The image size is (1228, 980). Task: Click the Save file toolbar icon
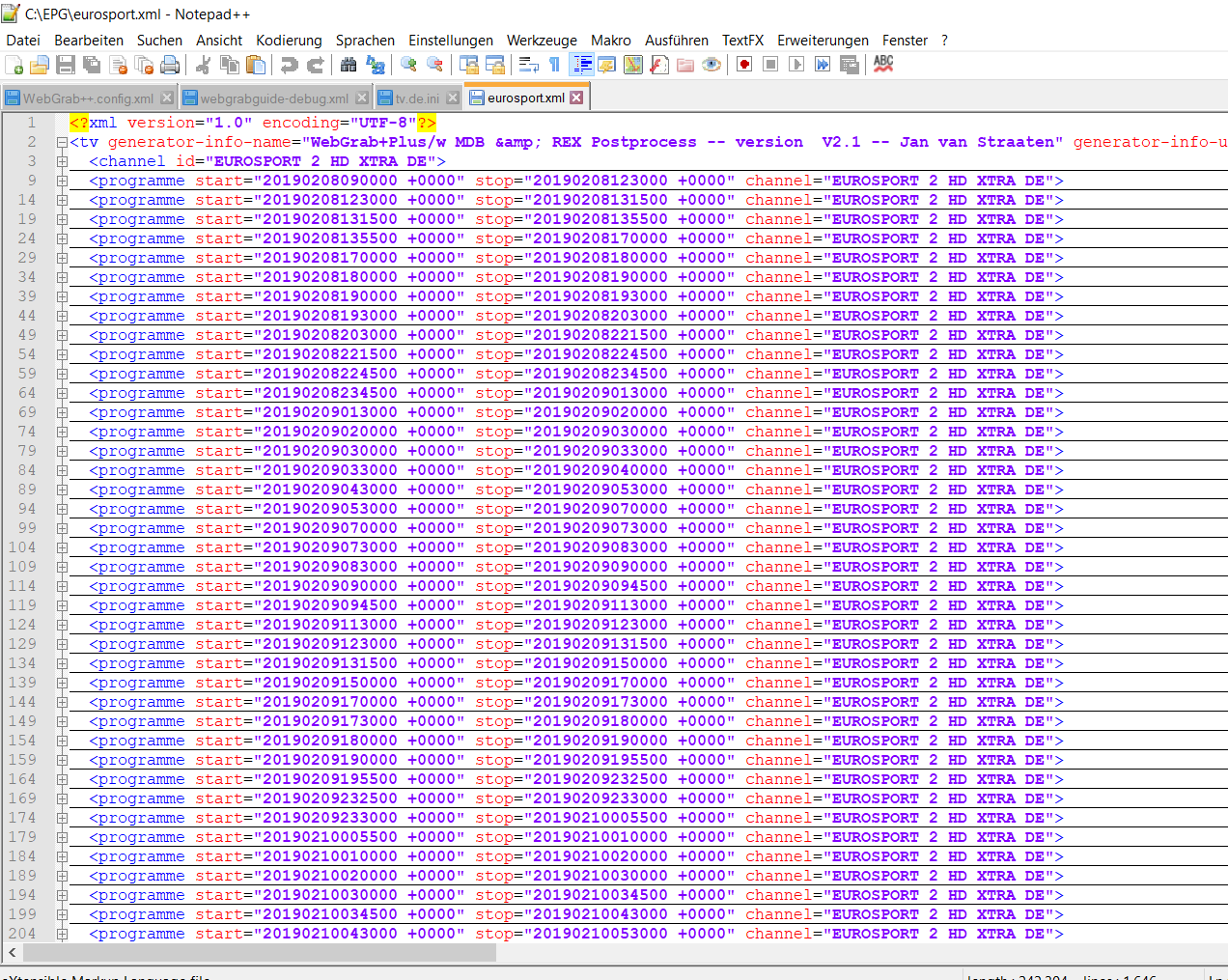click(66, 65)
